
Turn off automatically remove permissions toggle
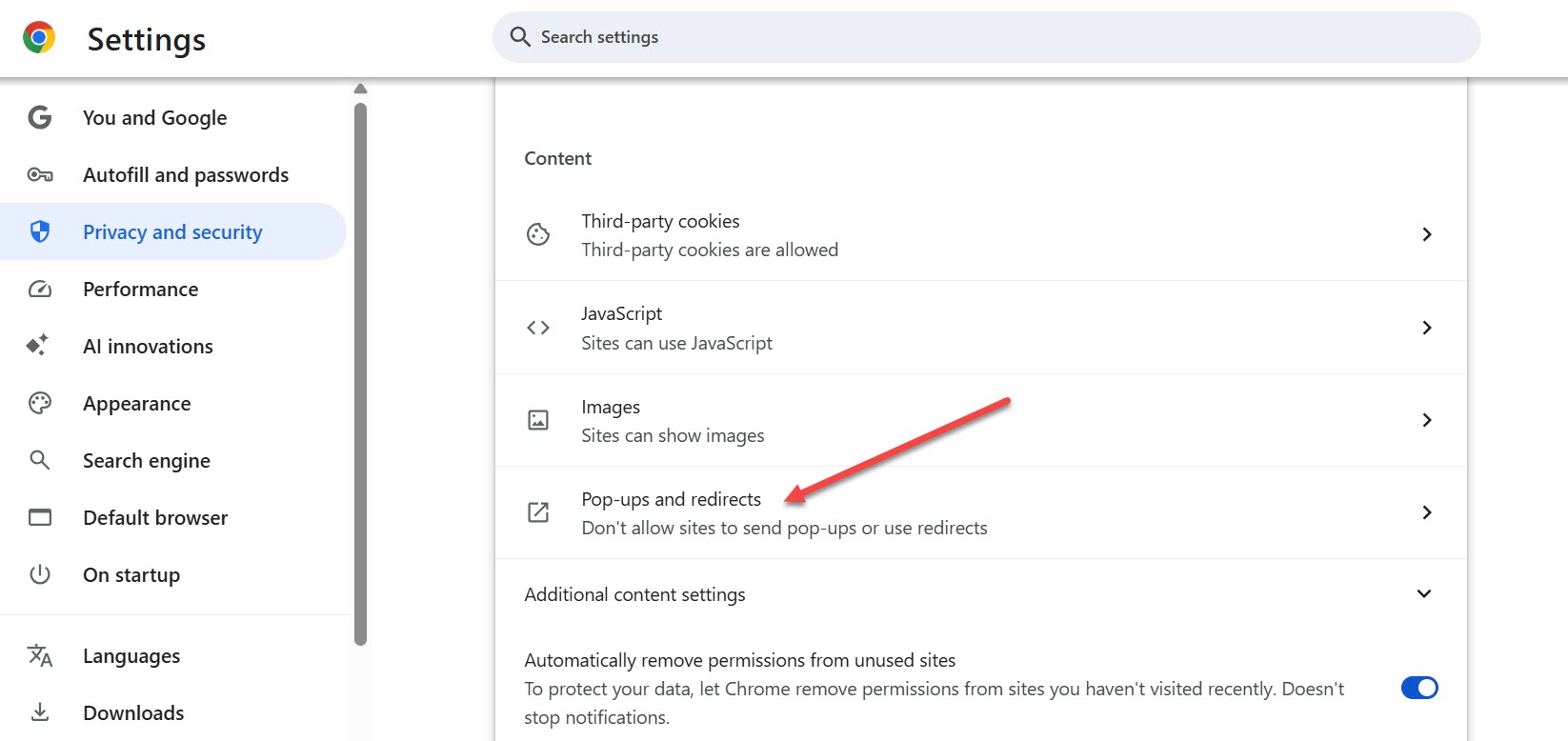pyautogui.click(x=1419, y=688)
